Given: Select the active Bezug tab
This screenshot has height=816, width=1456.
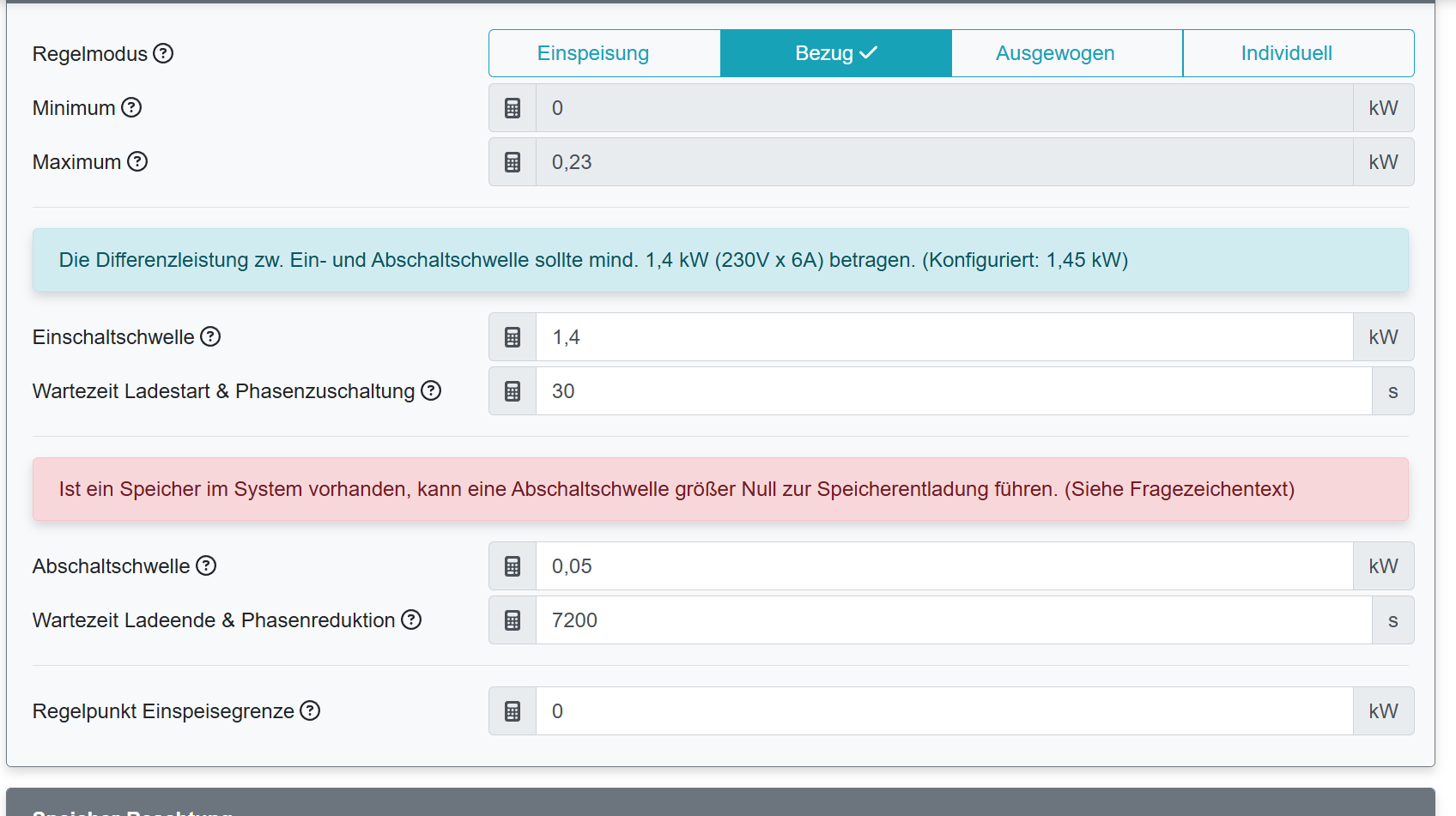Looking at the screenshot, I should click(x=834, y=52).
